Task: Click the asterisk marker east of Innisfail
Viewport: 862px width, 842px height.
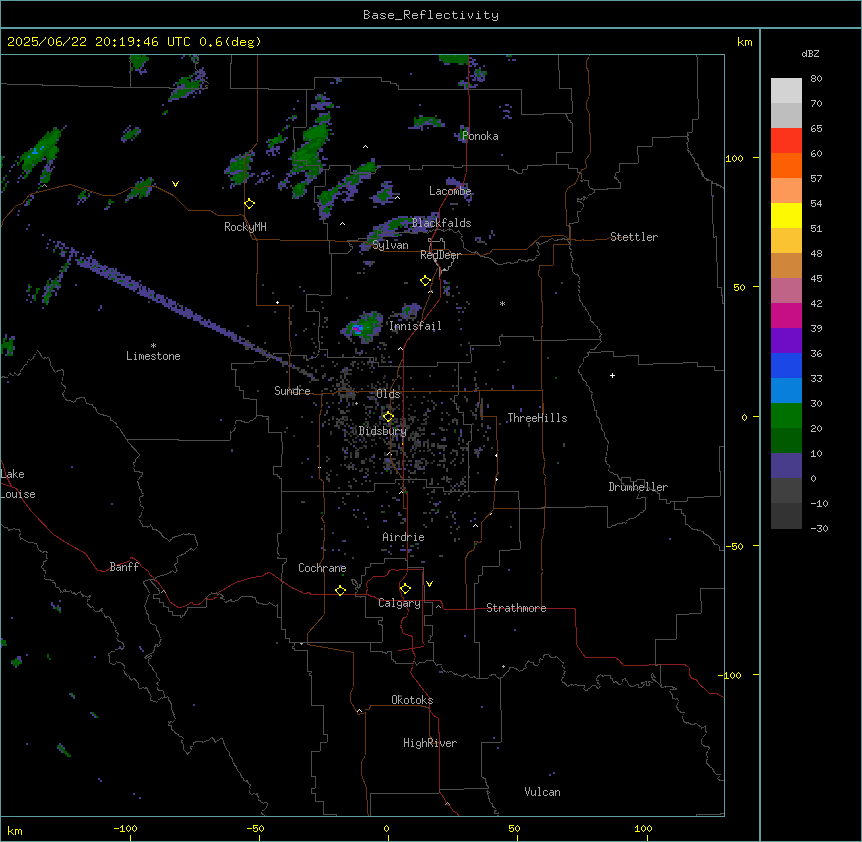Action: tap(502, 303)
